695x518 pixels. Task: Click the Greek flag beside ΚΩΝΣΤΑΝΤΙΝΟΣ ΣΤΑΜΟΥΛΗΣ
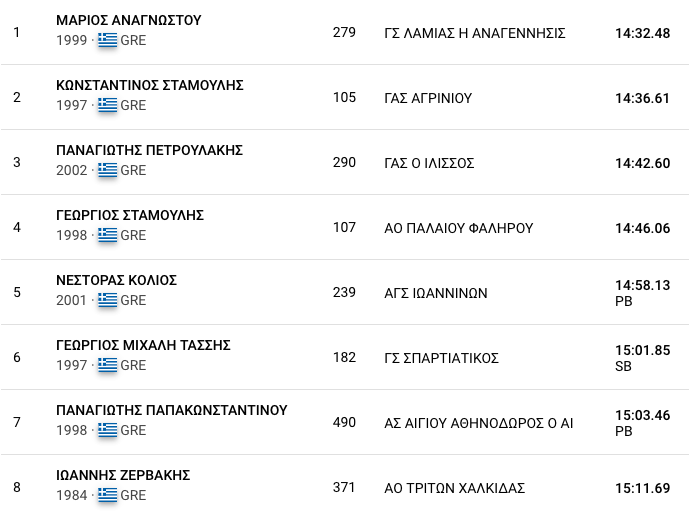click(x=107, y=105)
